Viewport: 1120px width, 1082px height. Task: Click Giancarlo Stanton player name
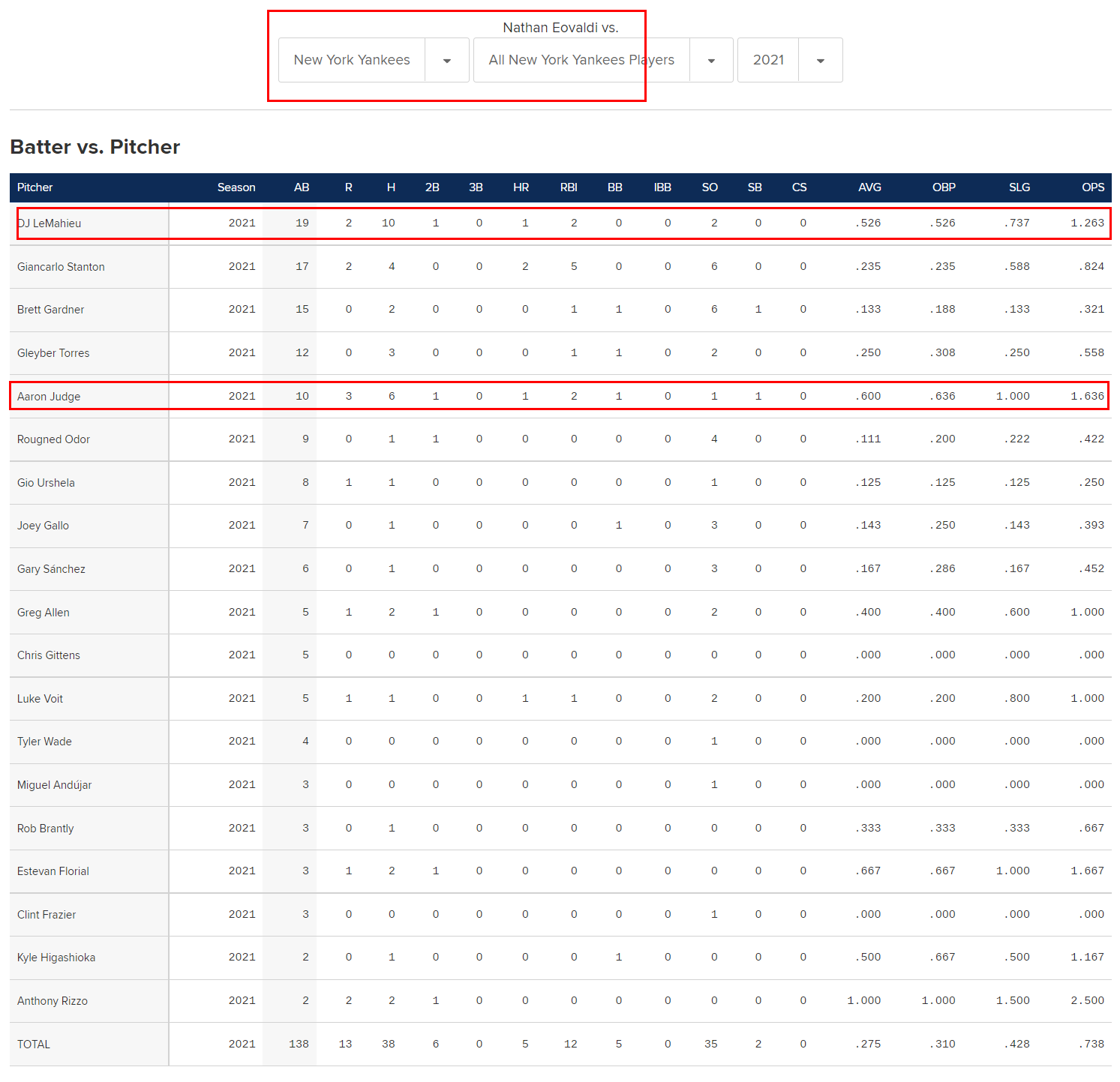click(61, 267)
